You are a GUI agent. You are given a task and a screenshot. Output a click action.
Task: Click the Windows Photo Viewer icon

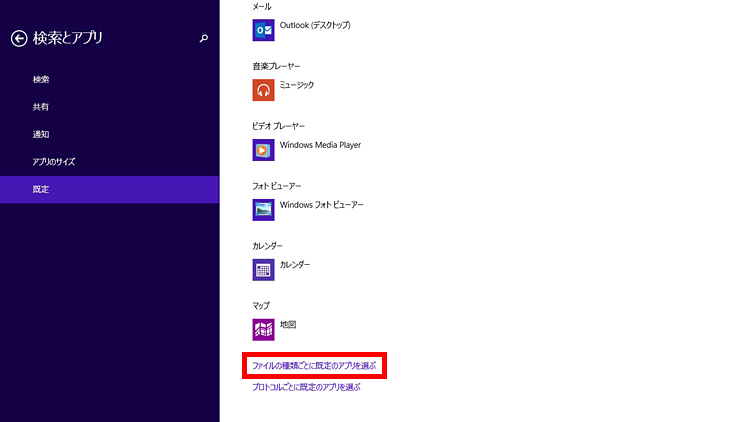coord(264,210)
